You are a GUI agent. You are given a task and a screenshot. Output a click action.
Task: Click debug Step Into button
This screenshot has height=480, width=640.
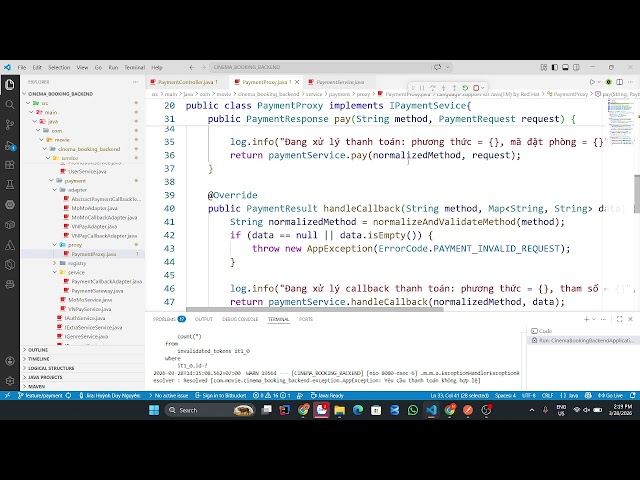tap(444, 88)
